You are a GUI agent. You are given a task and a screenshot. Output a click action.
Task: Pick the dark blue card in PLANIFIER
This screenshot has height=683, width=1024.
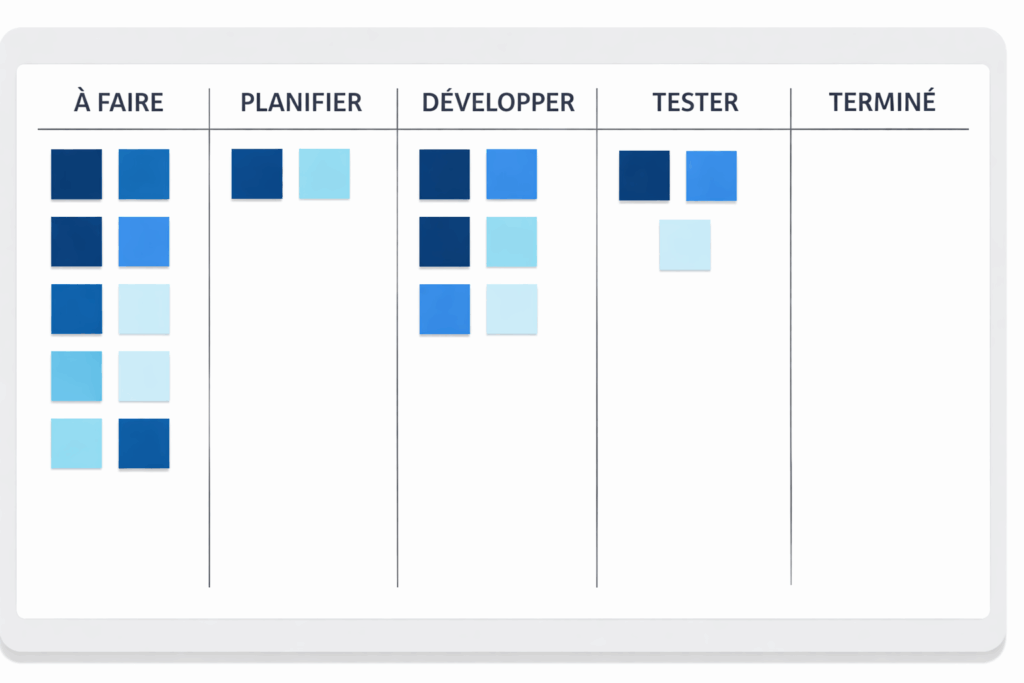point(257,174)
